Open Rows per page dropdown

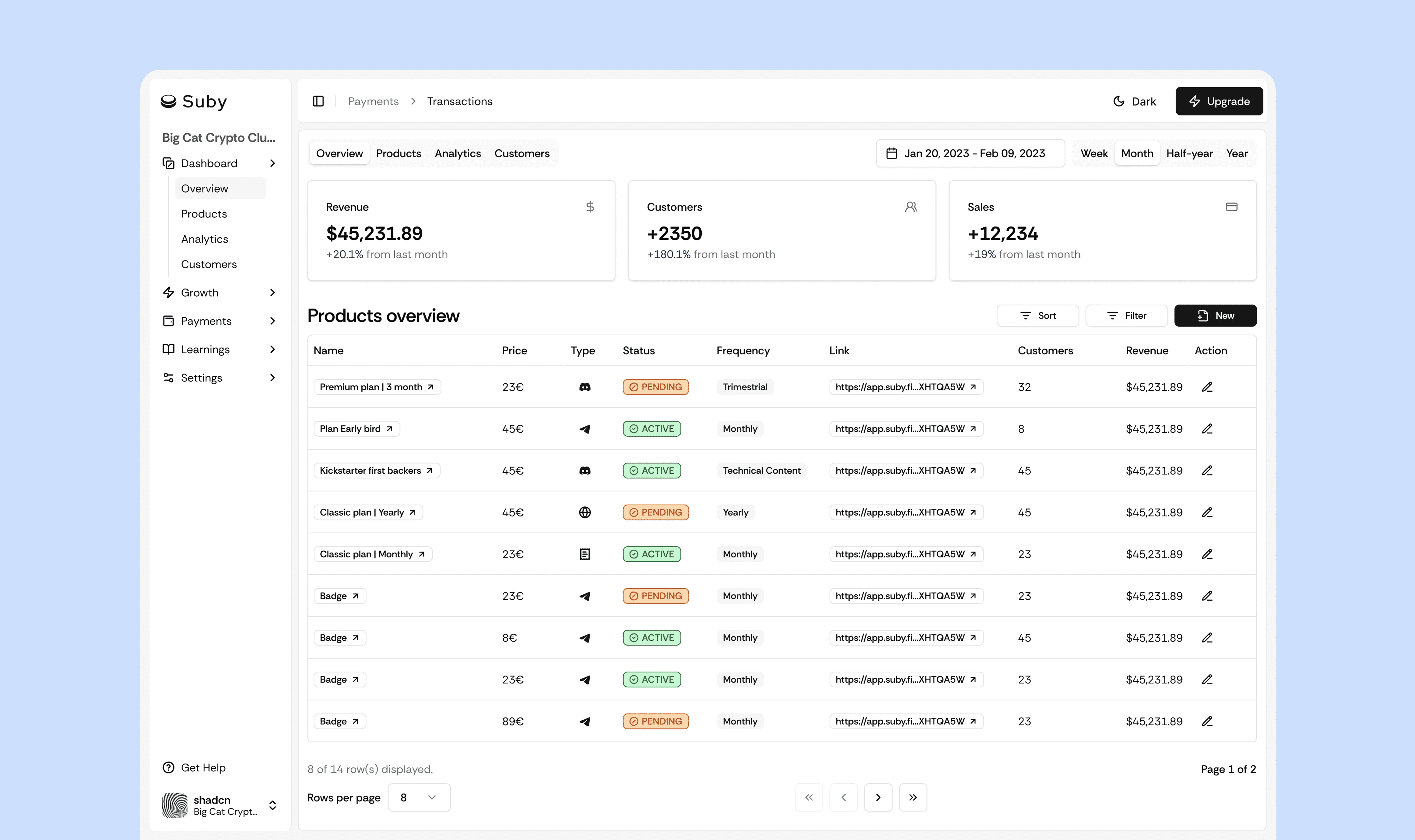point(419,798)
